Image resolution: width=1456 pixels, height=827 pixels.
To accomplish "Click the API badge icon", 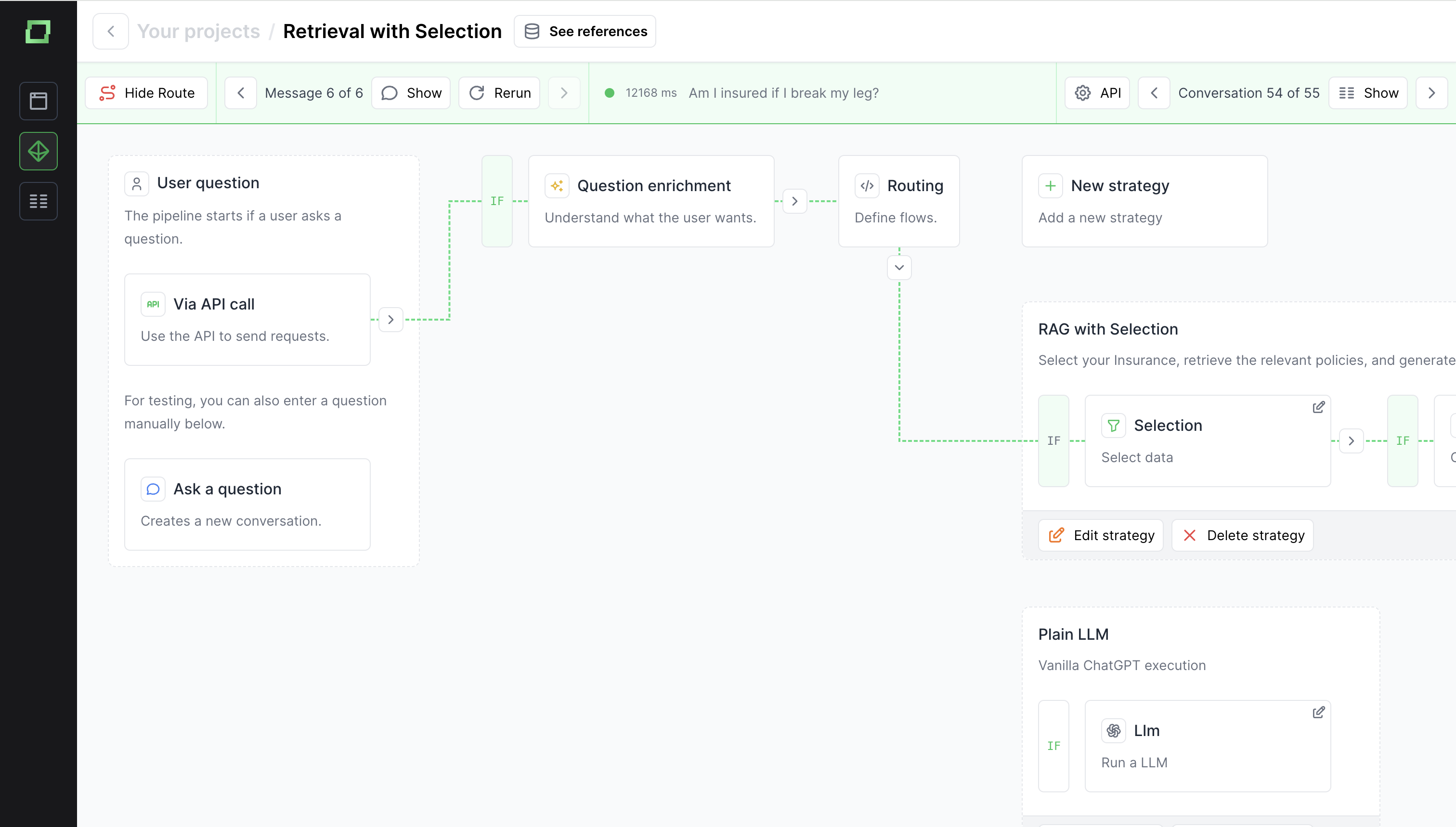I will point(153,304).
